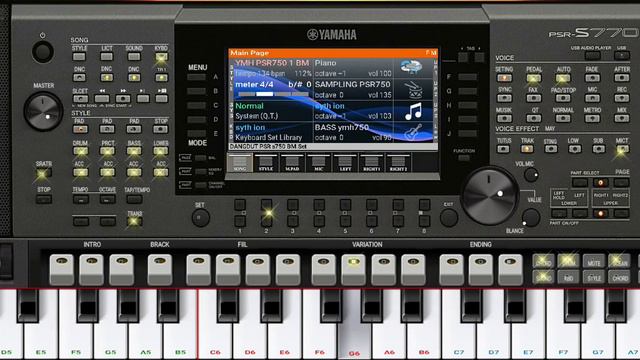The image size is (640, 360).
Task: Click the fast-forward button in SONG section
Action: pos(123,98)
